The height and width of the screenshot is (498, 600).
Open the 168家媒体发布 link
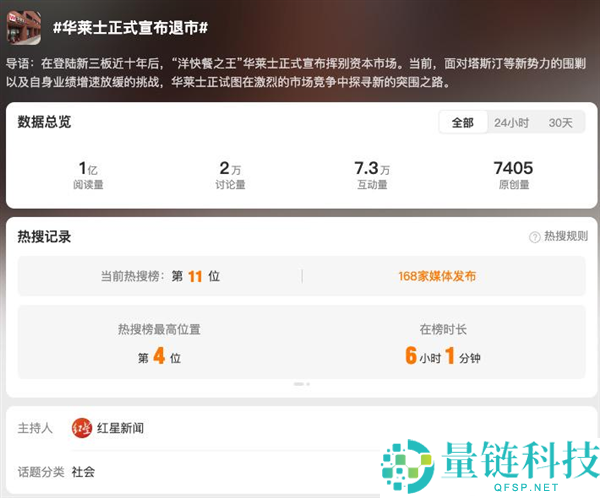[437, 276]
